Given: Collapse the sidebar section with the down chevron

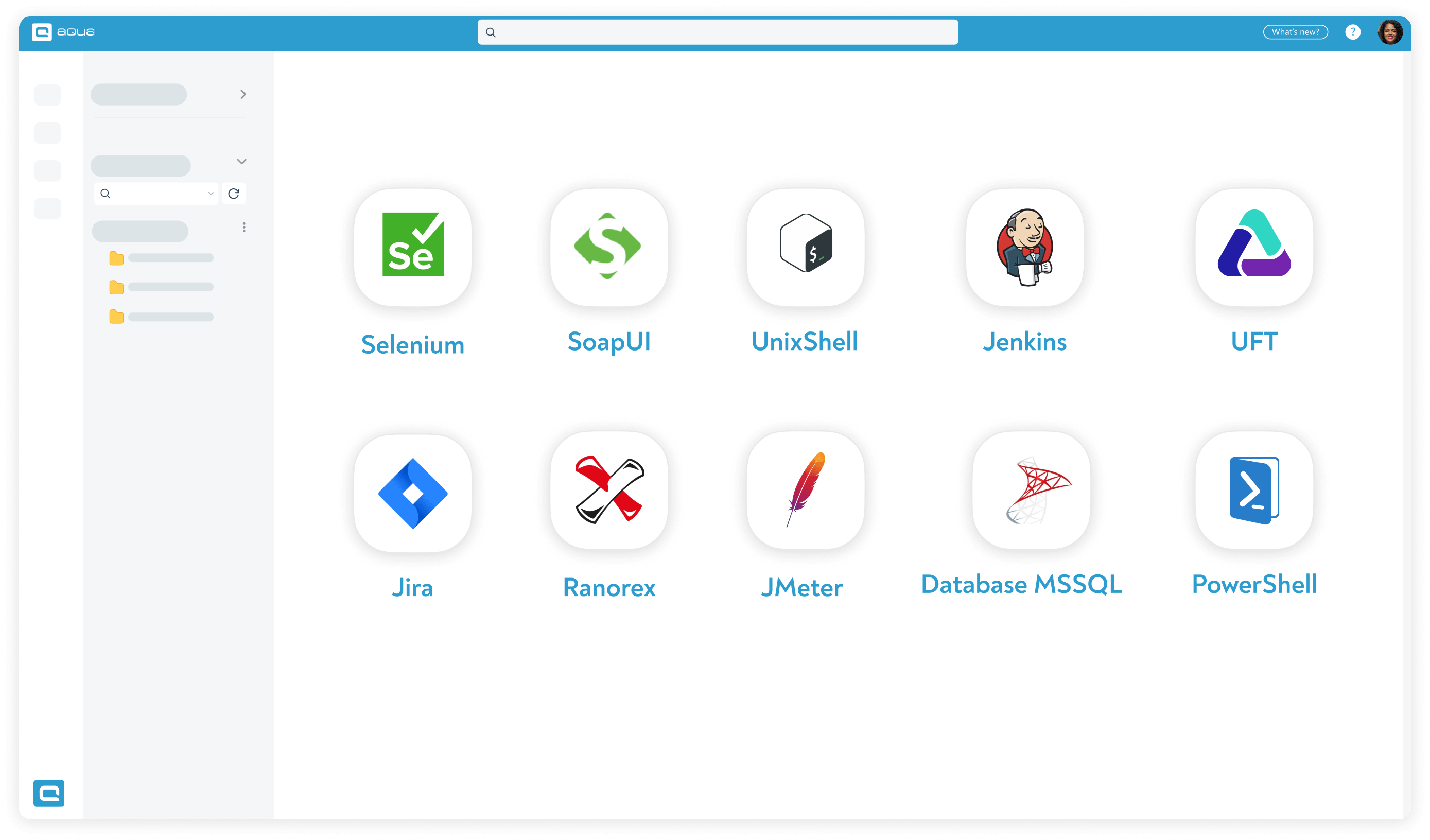Looking at the screenshot, I should 242,162.
